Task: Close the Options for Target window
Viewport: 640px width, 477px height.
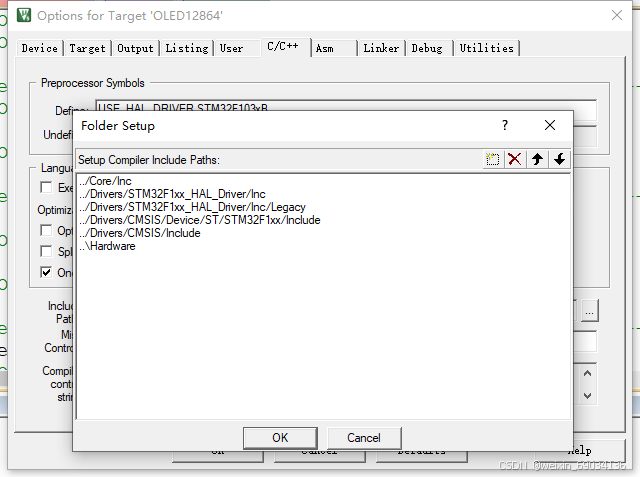Action: point(617,16)
